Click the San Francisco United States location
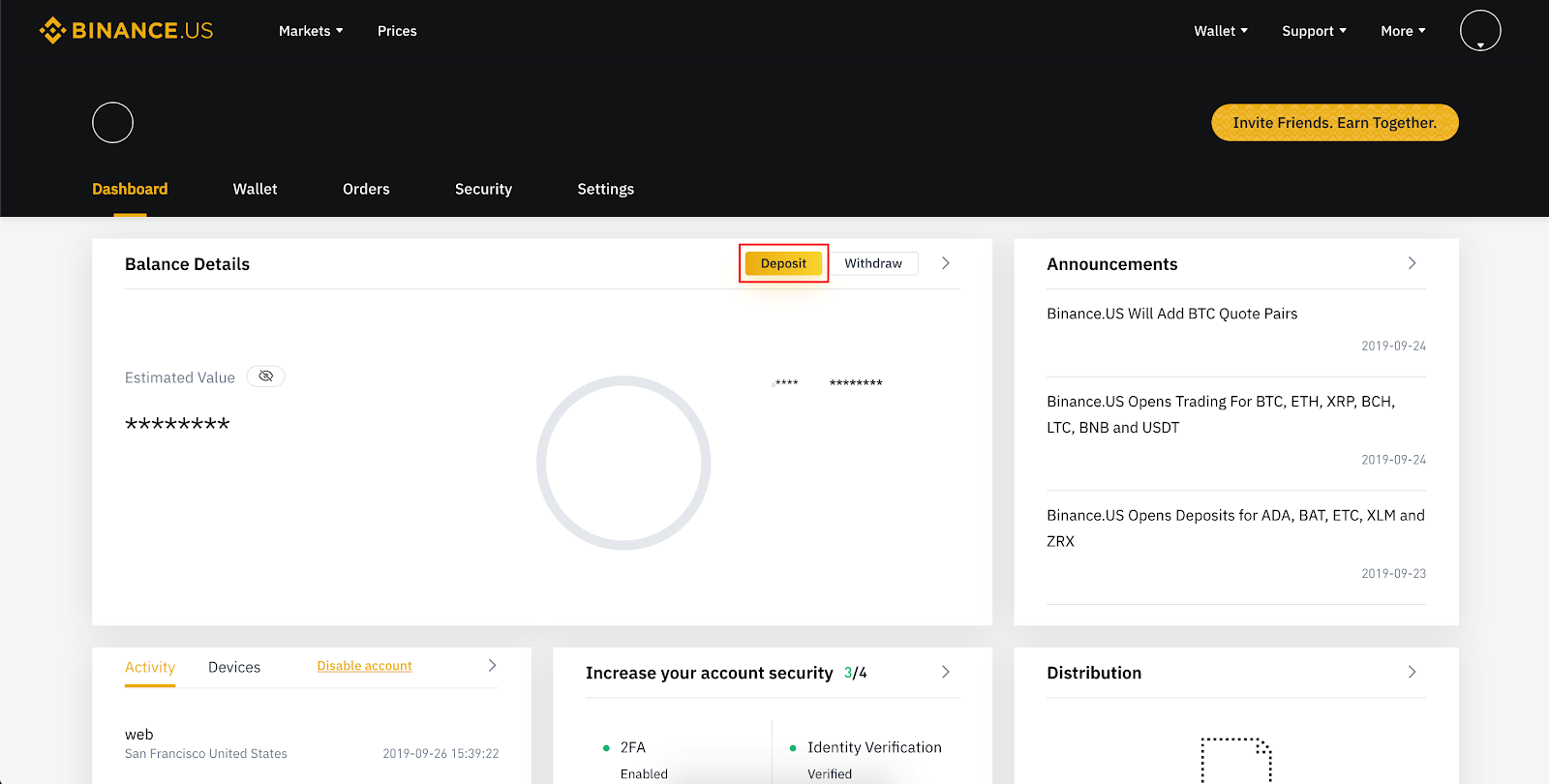This screenshot has height=784, width=1549. click(206, 754)
